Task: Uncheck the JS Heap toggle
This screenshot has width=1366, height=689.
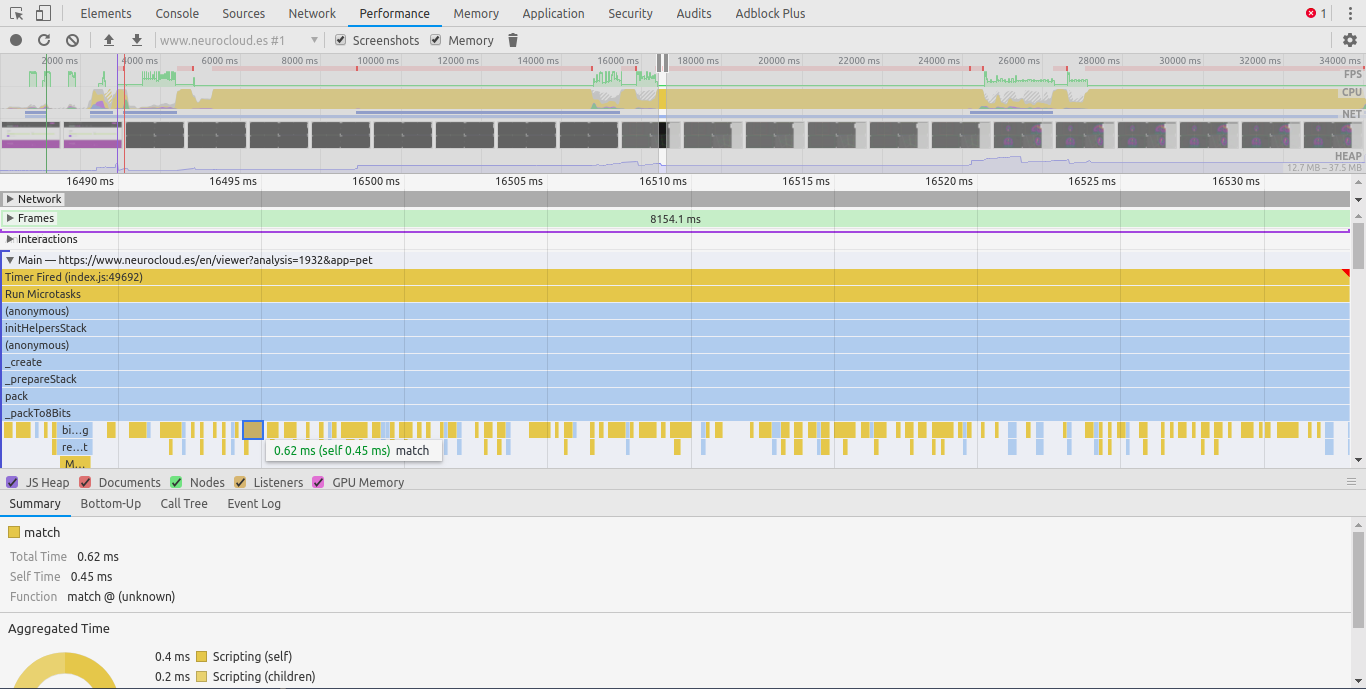Action: (12, 482)
